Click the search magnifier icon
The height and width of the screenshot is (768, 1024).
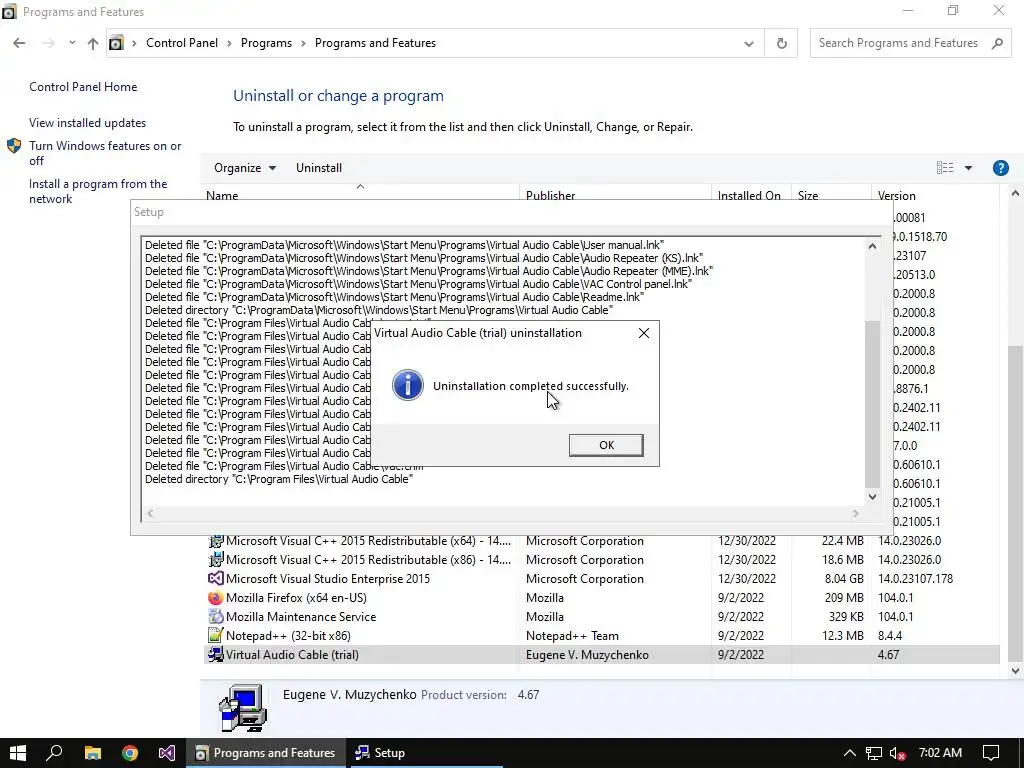click(x=997, y=43)
